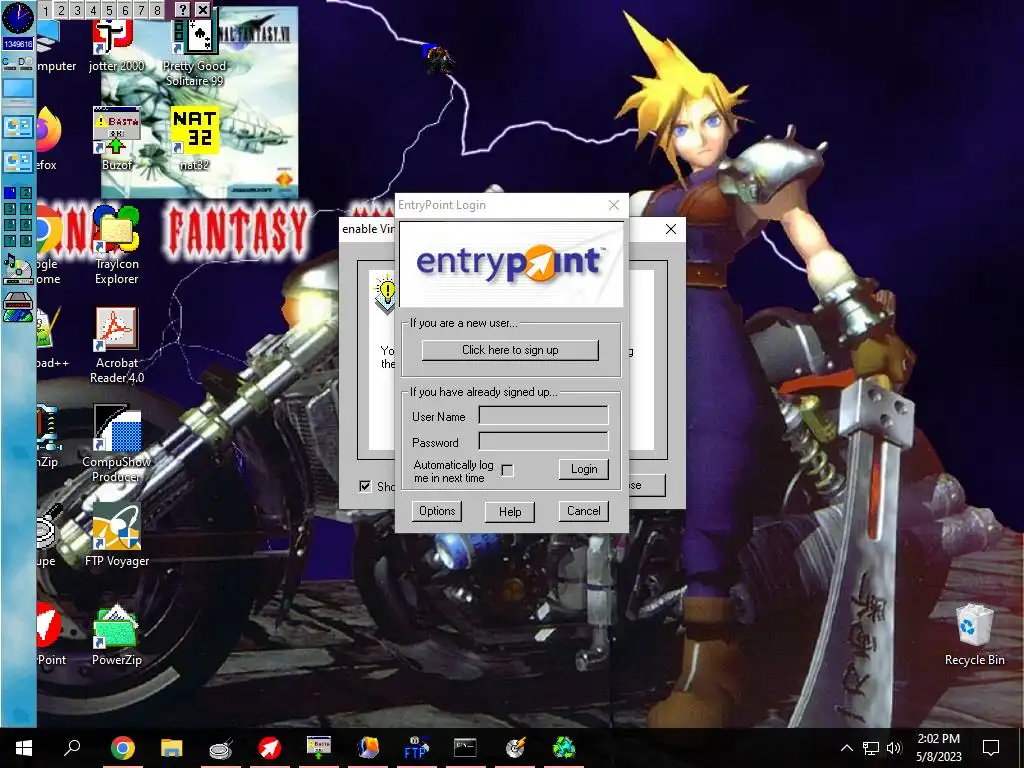Switch to virtual desktop tab 7
This screenshot has height=768, width=1024.
(141, 10)
